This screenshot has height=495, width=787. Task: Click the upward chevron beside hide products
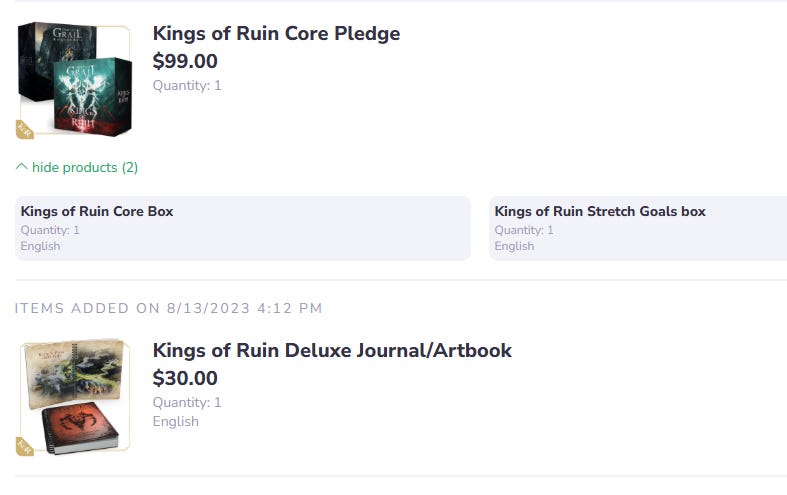point(22,167)
